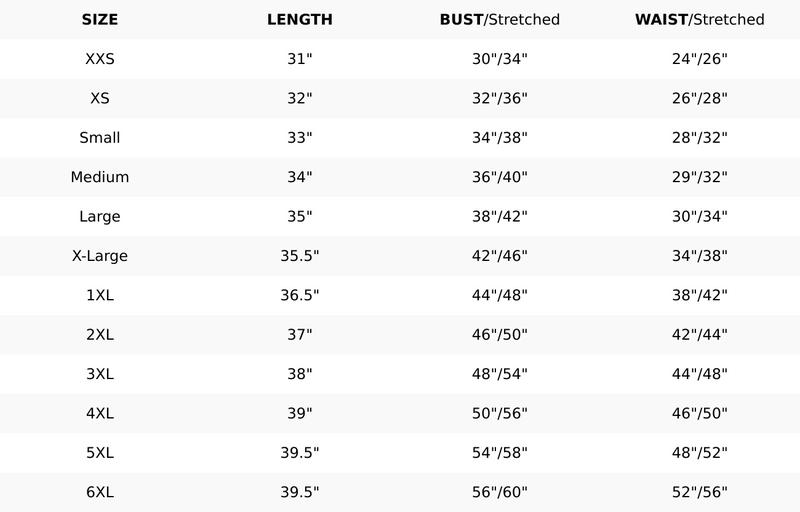800x512 pixels.
Task: Click the LENGTH column header
Action: (300, 20)
